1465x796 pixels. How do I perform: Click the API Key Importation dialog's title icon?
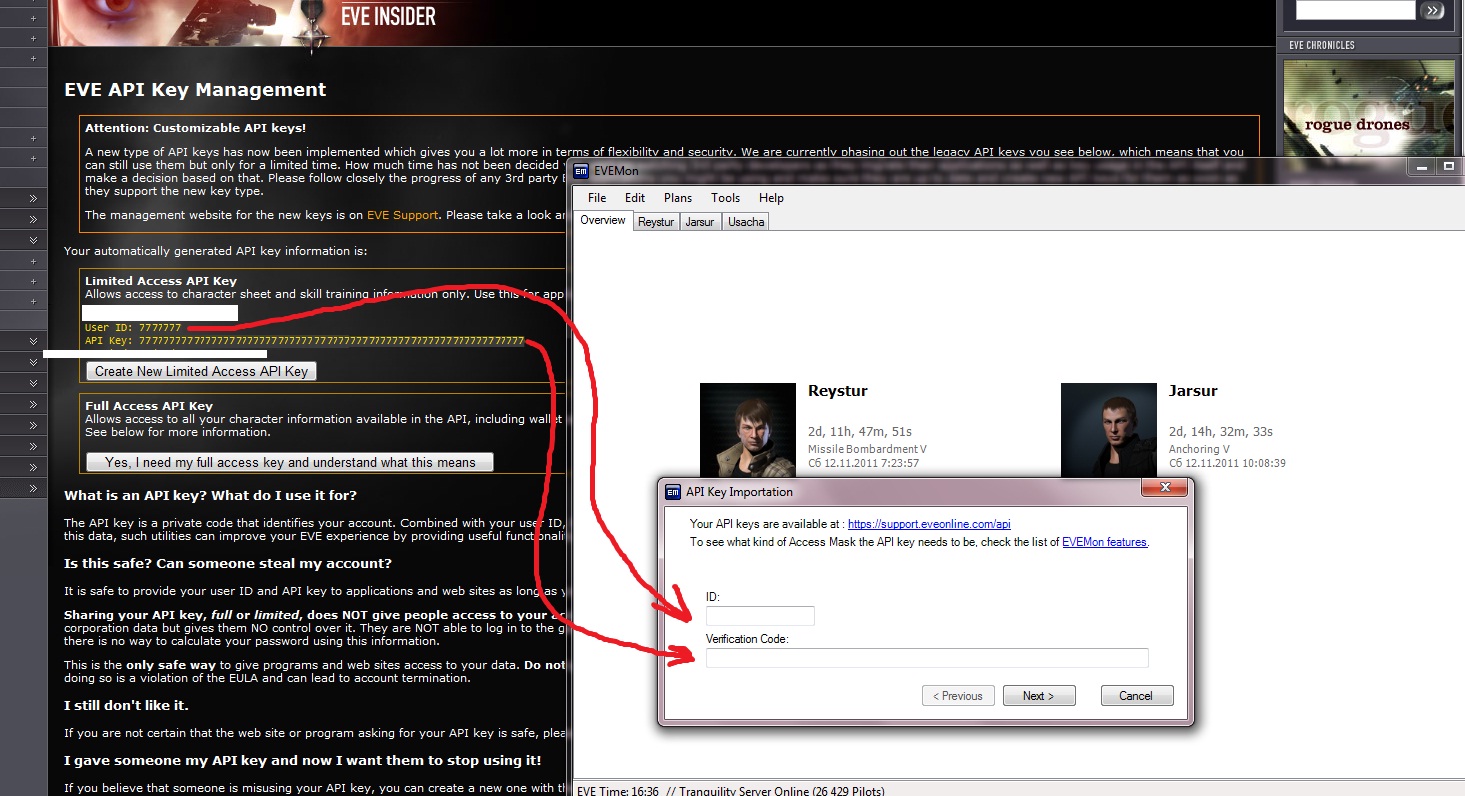tap(674, 491)
